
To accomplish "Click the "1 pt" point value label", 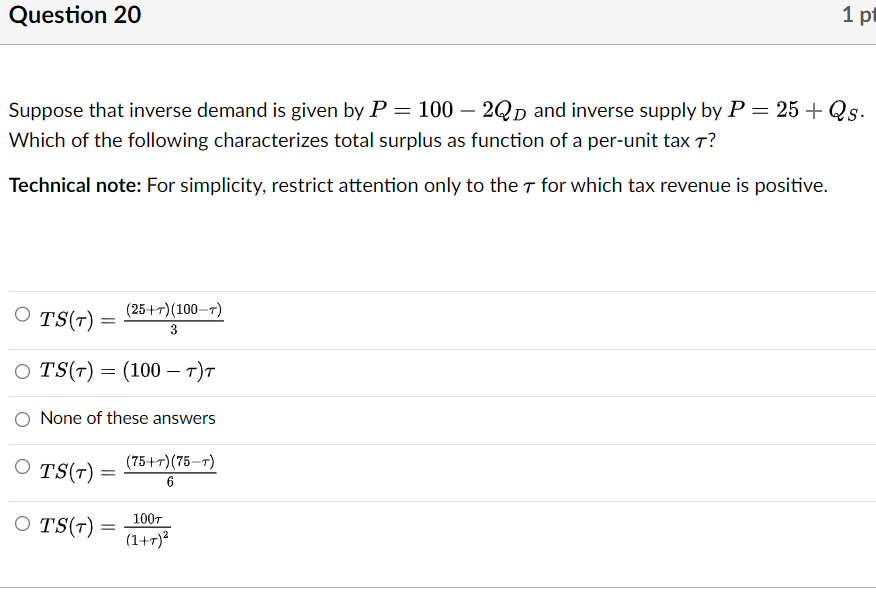I will [x=859, y=15].
